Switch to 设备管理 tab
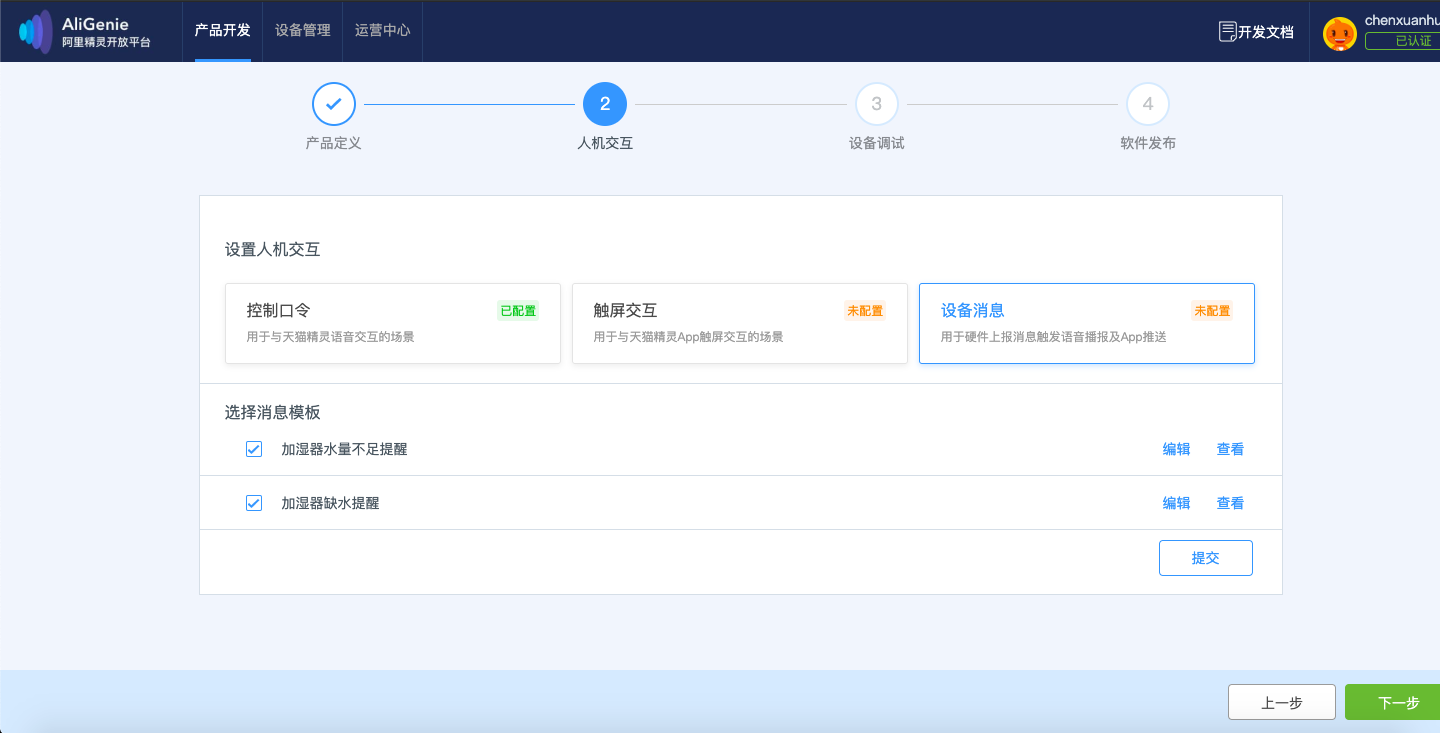 coord(303,31)
